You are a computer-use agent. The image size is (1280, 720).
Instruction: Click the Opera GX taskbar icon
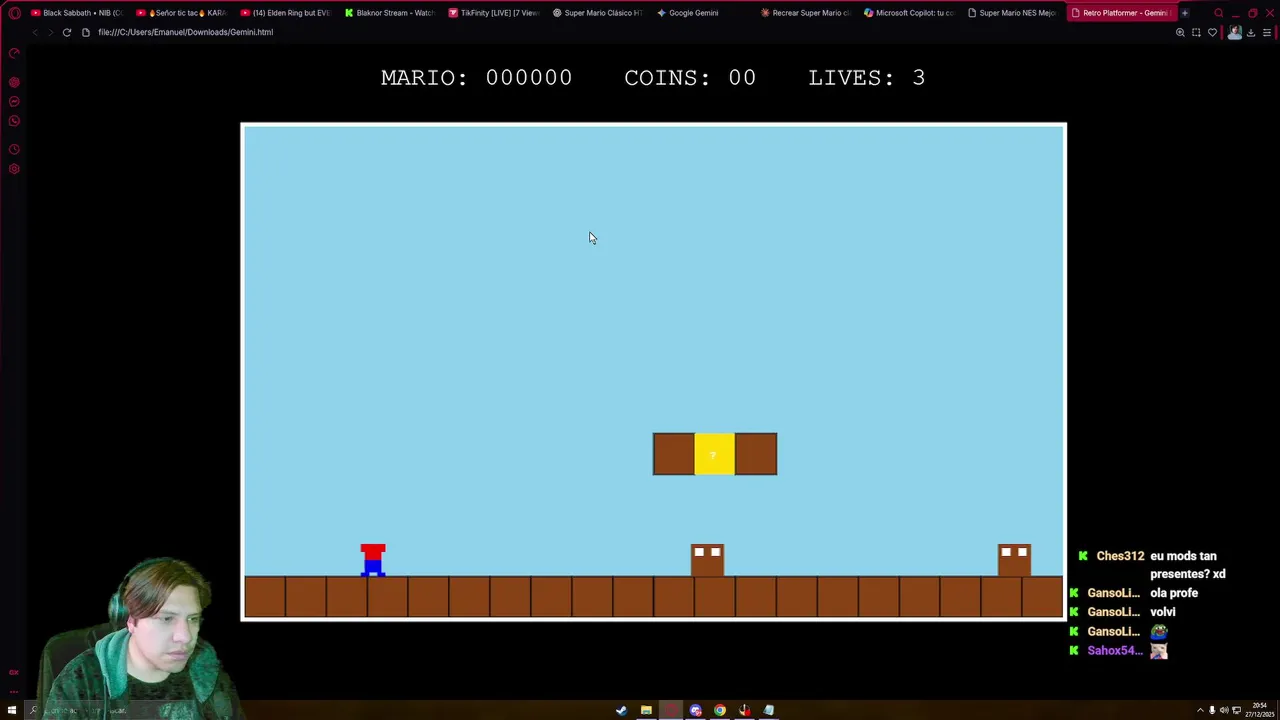(671, 711)
